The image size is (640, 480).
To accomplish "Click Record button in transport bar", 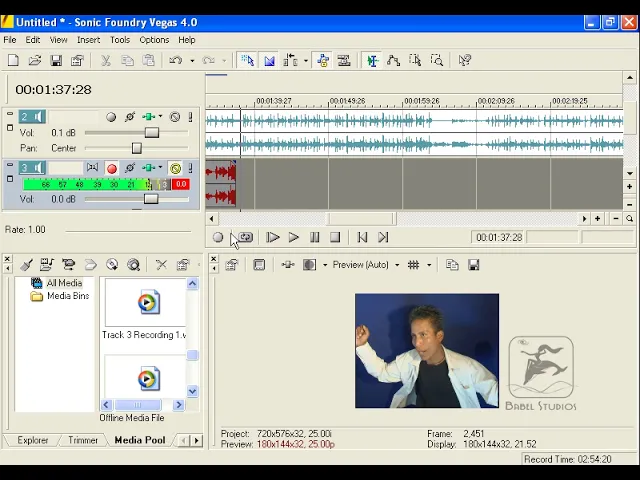I will [x=218, y=237].
